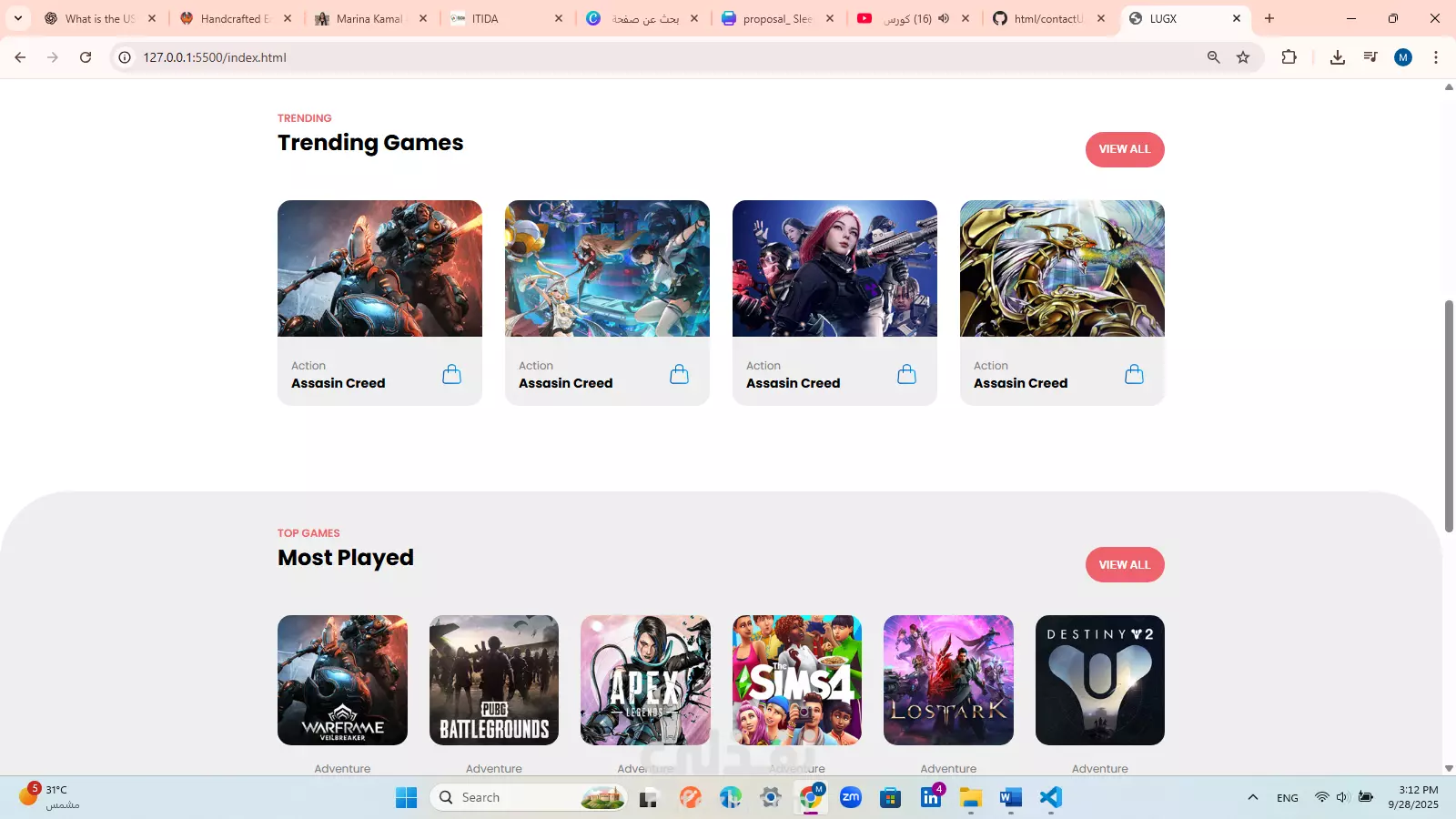The width and height of the screenshot is (1456, 819).
Task: Open the Chrome profile avatar M
Action: 1403,57
